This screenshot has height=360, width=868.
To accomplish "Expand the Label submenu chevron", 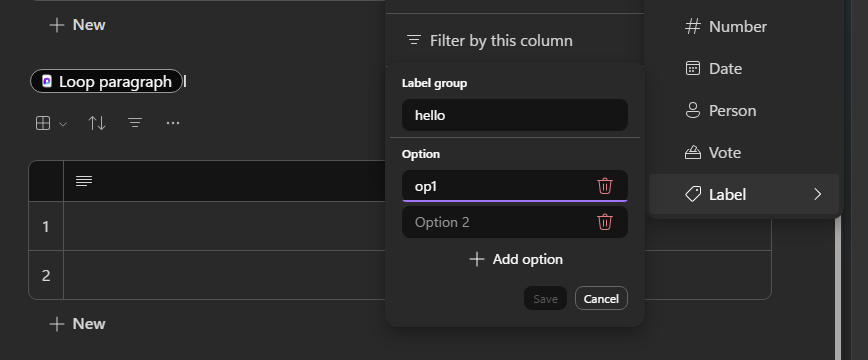I will pyautogui.click(x=818, y=194).
